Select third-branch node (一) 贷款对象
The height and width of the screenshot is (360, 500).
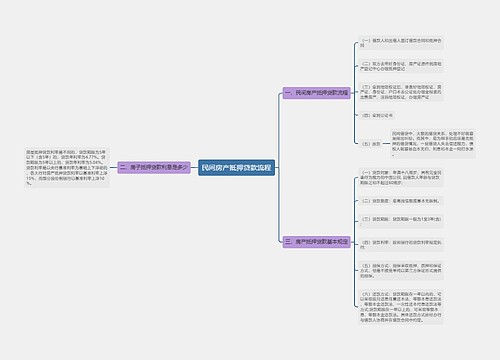401,178
